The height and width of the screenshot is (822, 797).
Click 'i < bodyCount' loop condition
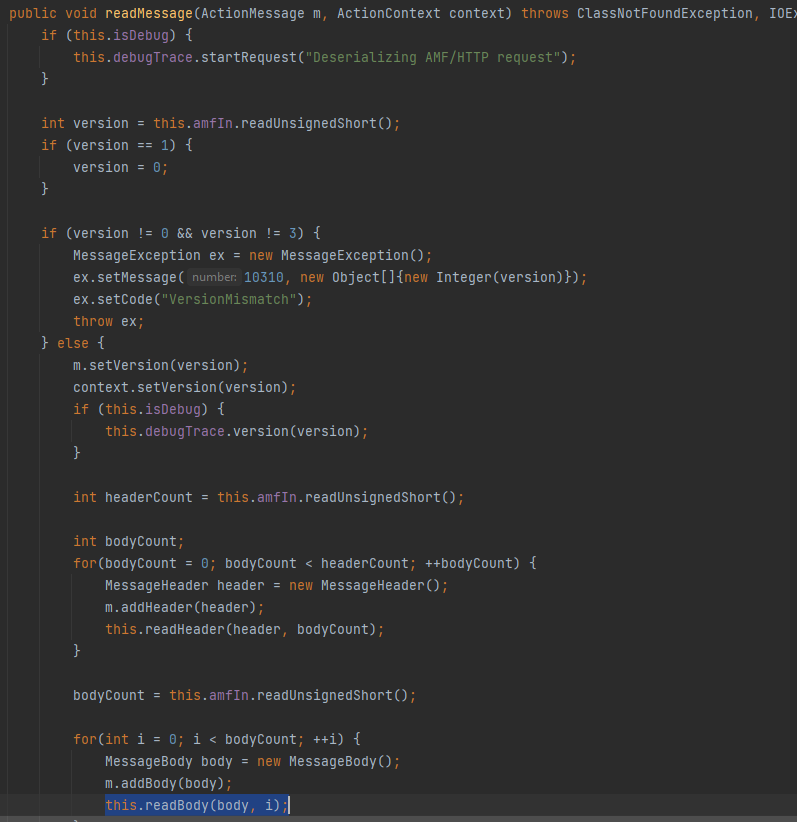[245, 740]
